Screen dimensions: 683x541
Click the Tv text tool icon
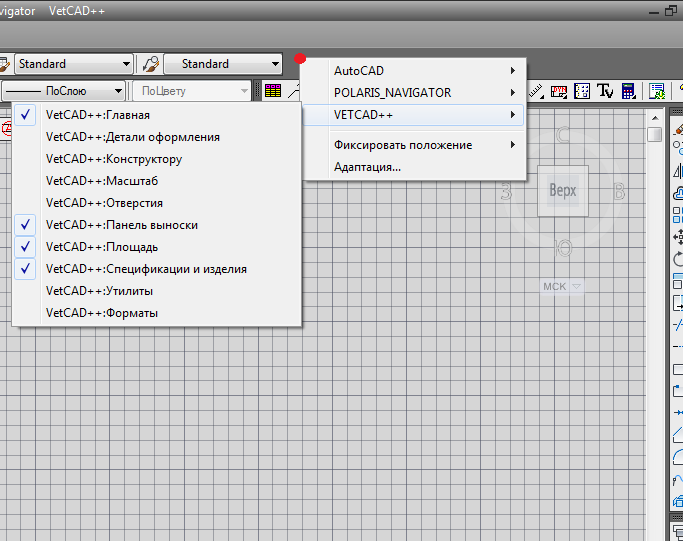click(605, 91)
